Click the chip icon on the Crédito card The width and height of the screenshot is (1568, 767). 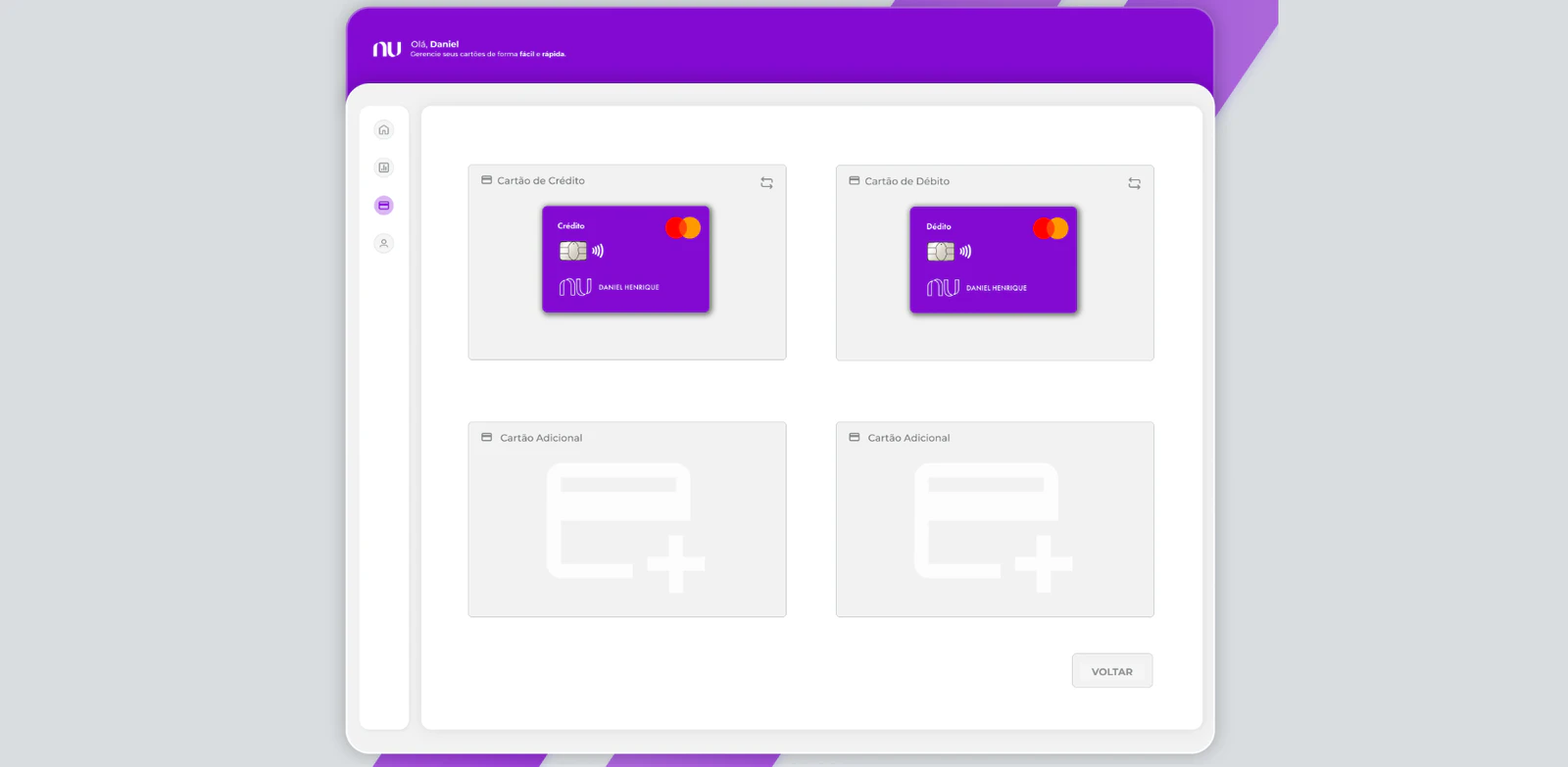tap(573, 251)
